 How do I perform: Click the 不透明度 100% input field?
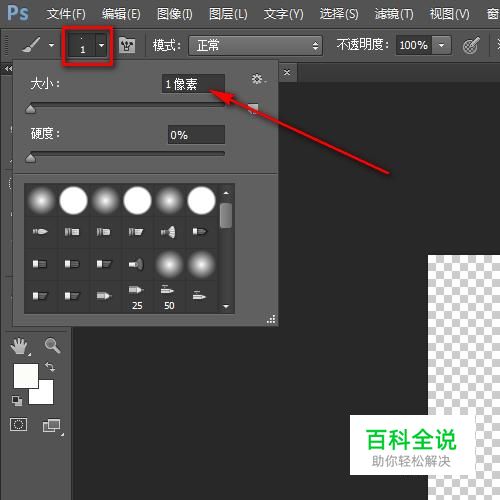pos(414,45)
